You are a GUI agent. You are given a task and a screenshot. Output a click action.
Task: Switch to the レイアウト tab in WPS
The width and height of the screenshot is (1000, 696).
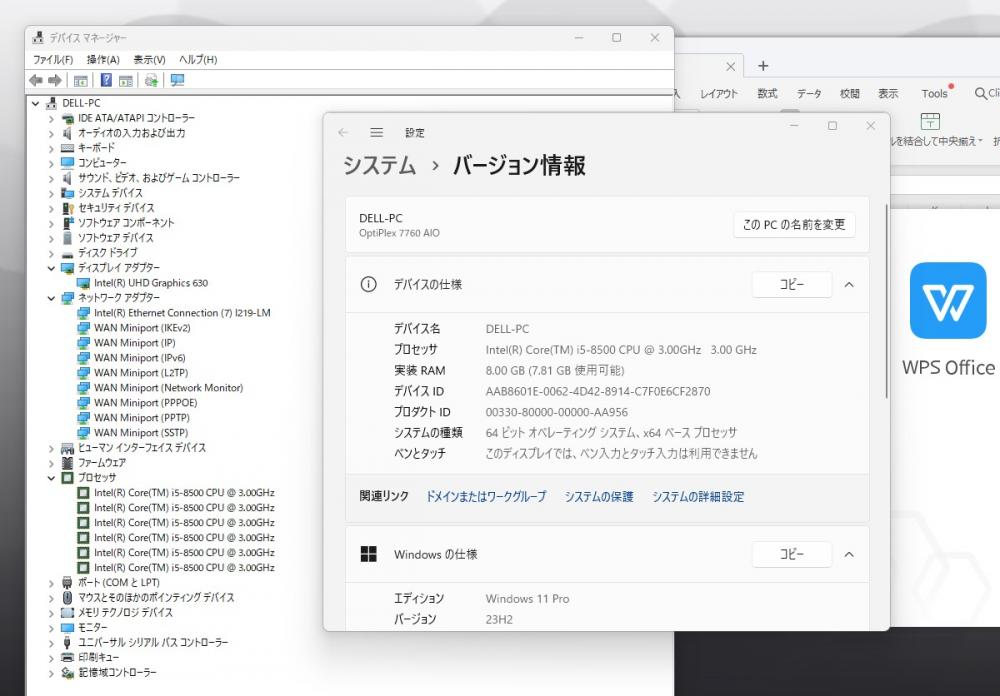(x=718, y=94)
